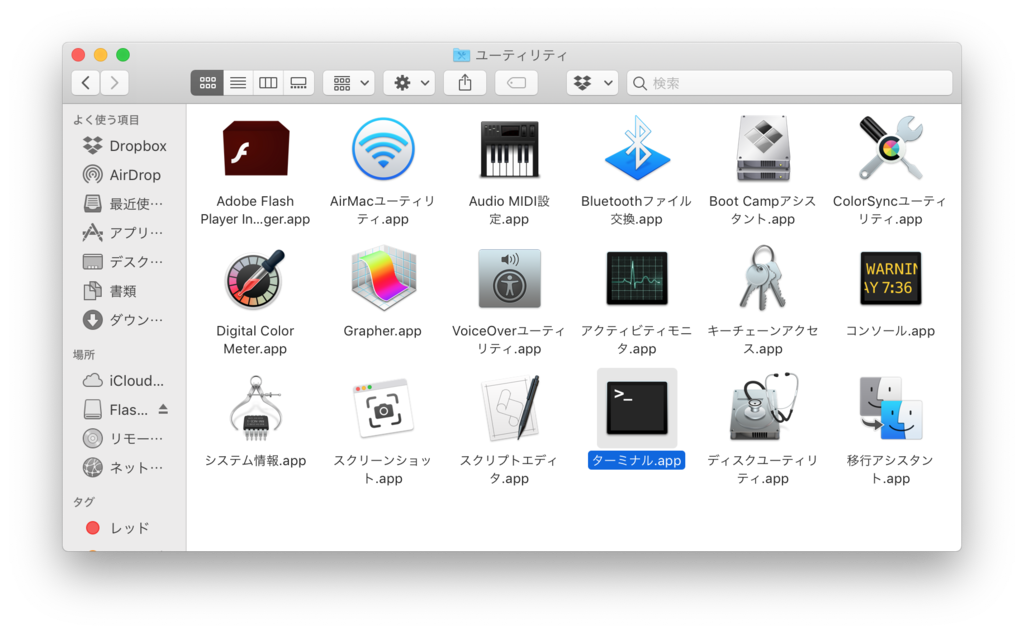Select the Grapher app icon
Screen dimensions: 1024x634
(383, 278)
